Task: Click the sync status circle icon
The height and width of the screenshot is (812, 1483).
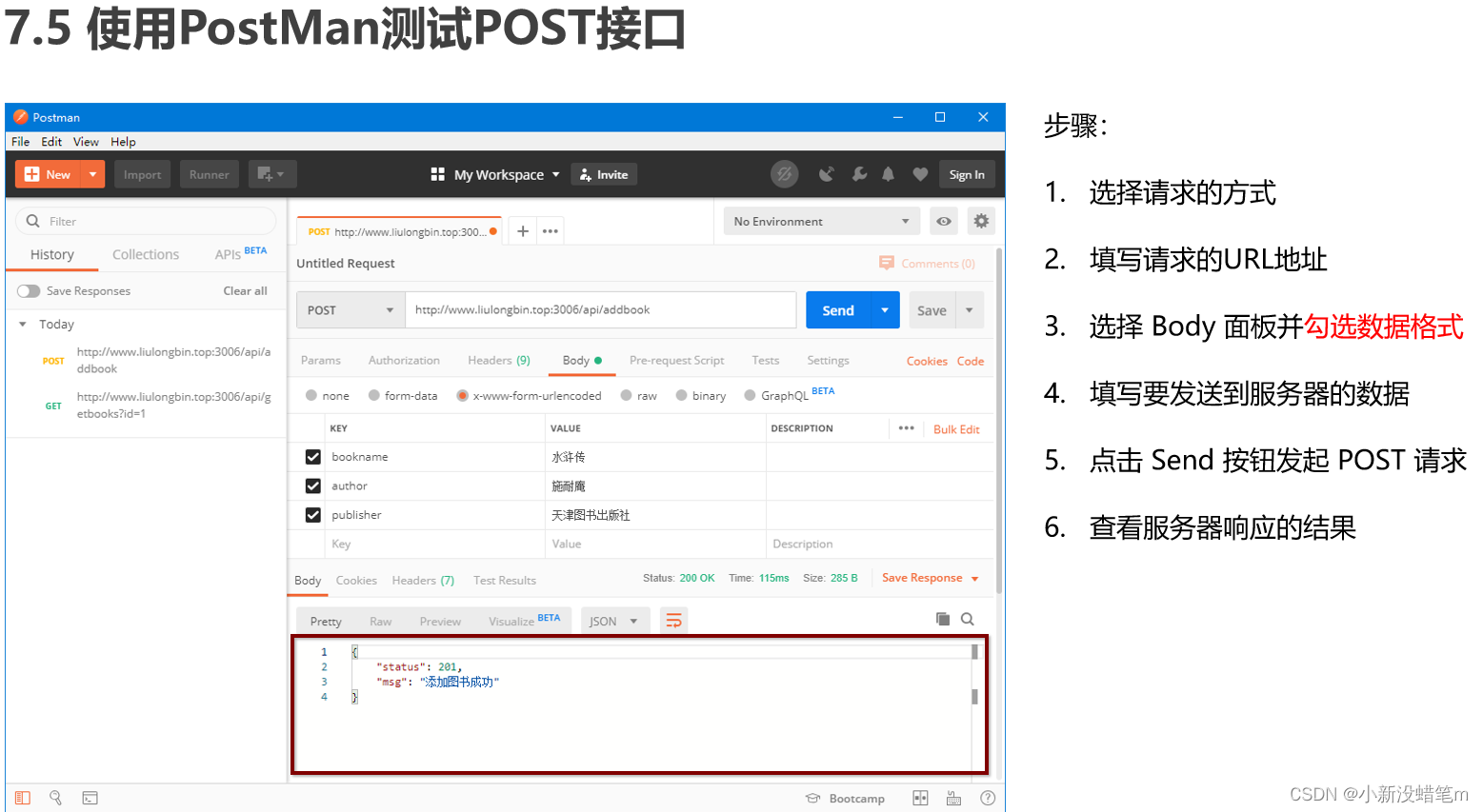Action: tap(784, 174)
